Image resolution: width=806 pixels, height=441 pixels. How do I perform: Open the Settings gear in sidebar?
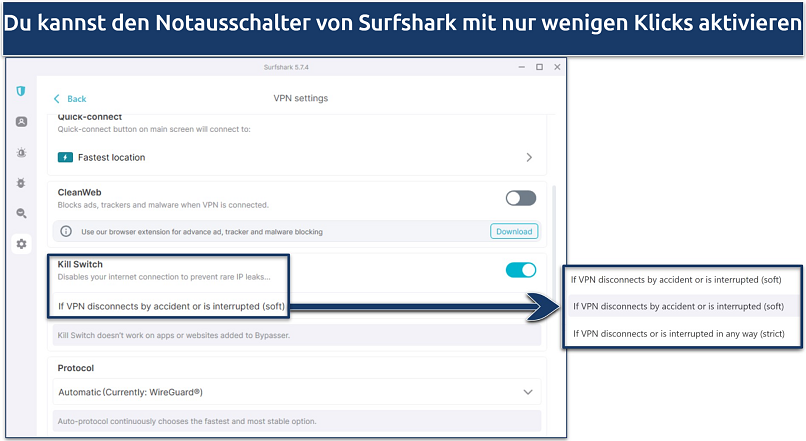(21, 244)
